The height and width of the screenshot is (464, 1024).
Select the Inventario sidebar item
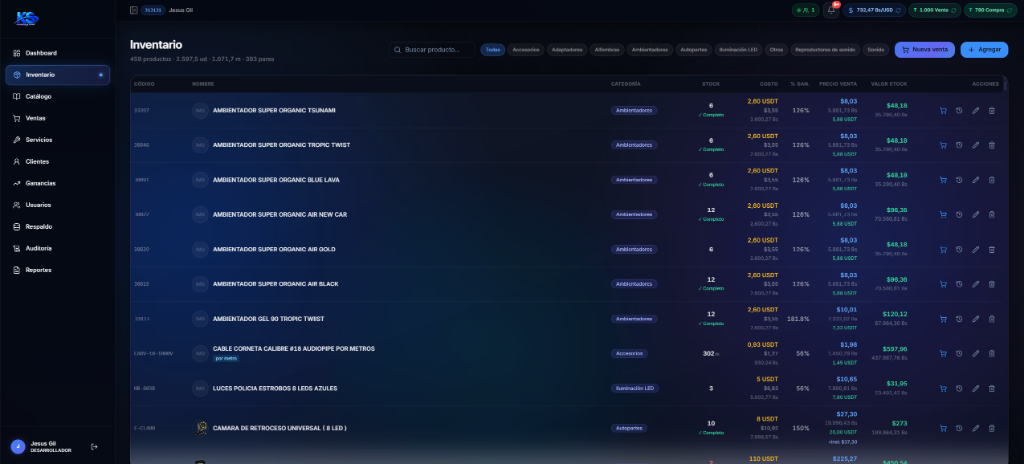(x=57, y=75)
